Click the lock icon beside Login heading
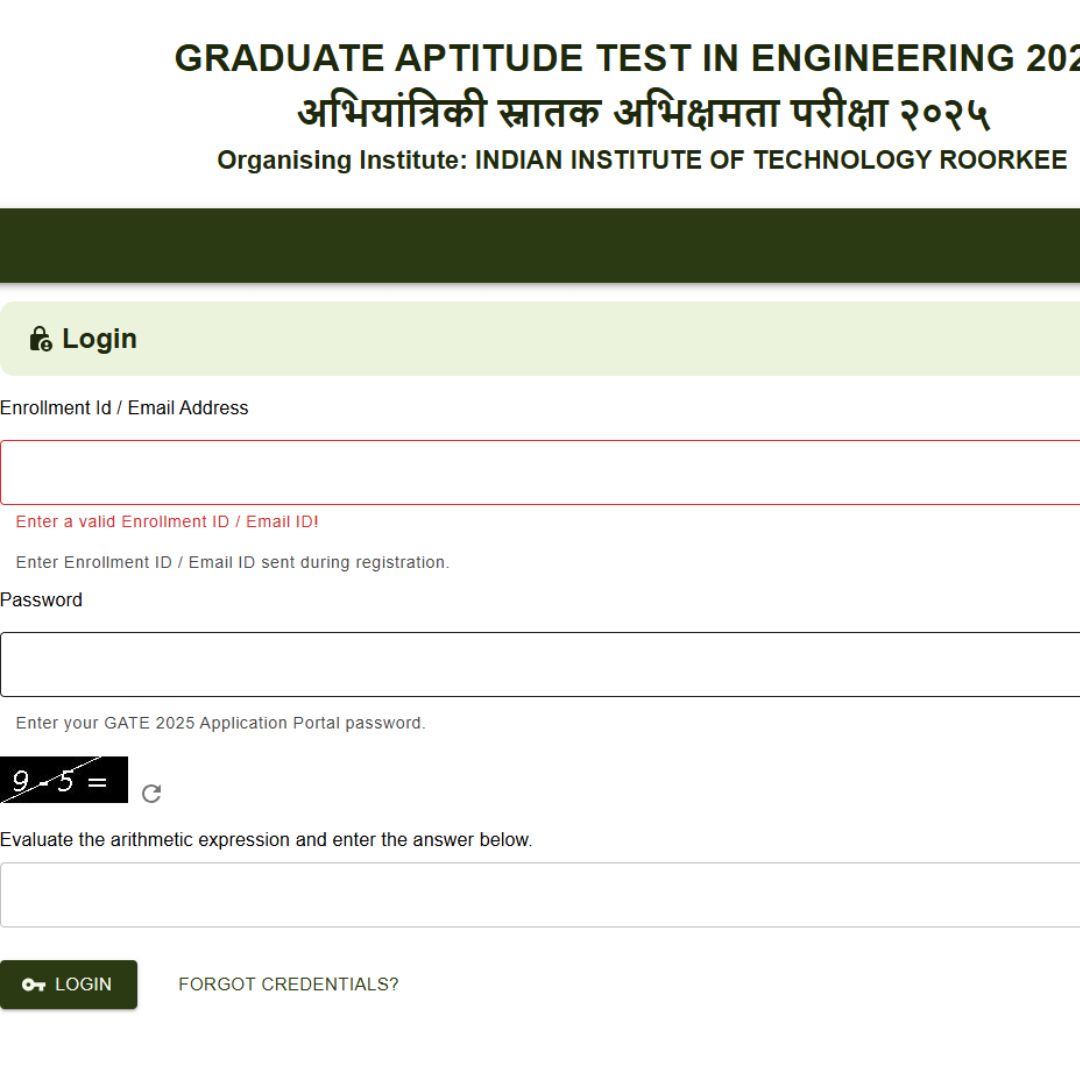This screenshot has width=1080, height=1080. [x=41, y=339]
